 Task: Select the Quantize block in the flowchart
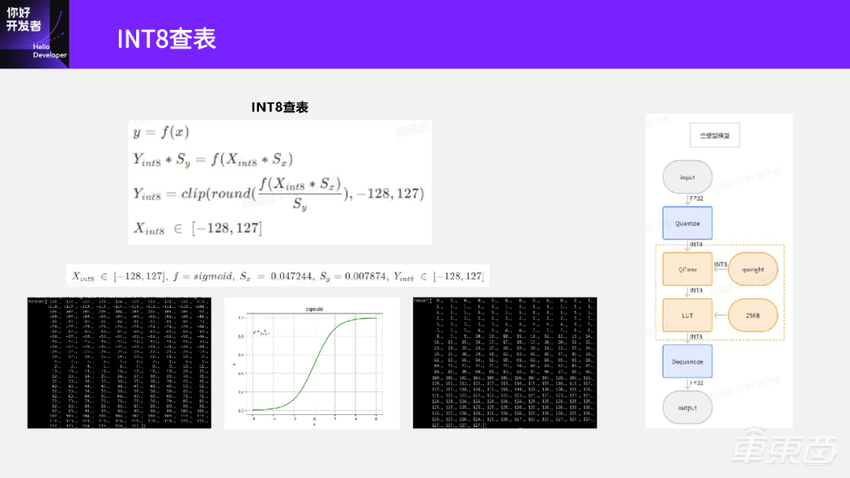click(687, 223)
